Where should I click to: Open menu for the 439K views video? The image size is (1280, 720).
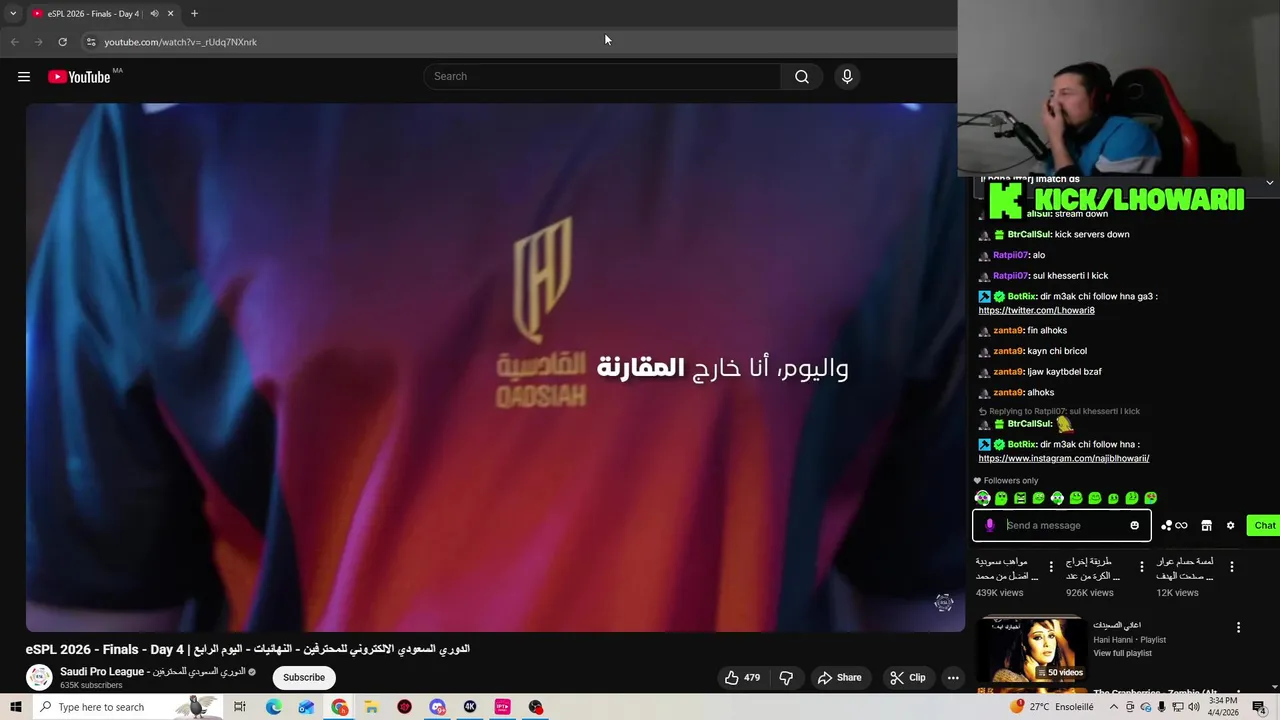pos(1050,566)
